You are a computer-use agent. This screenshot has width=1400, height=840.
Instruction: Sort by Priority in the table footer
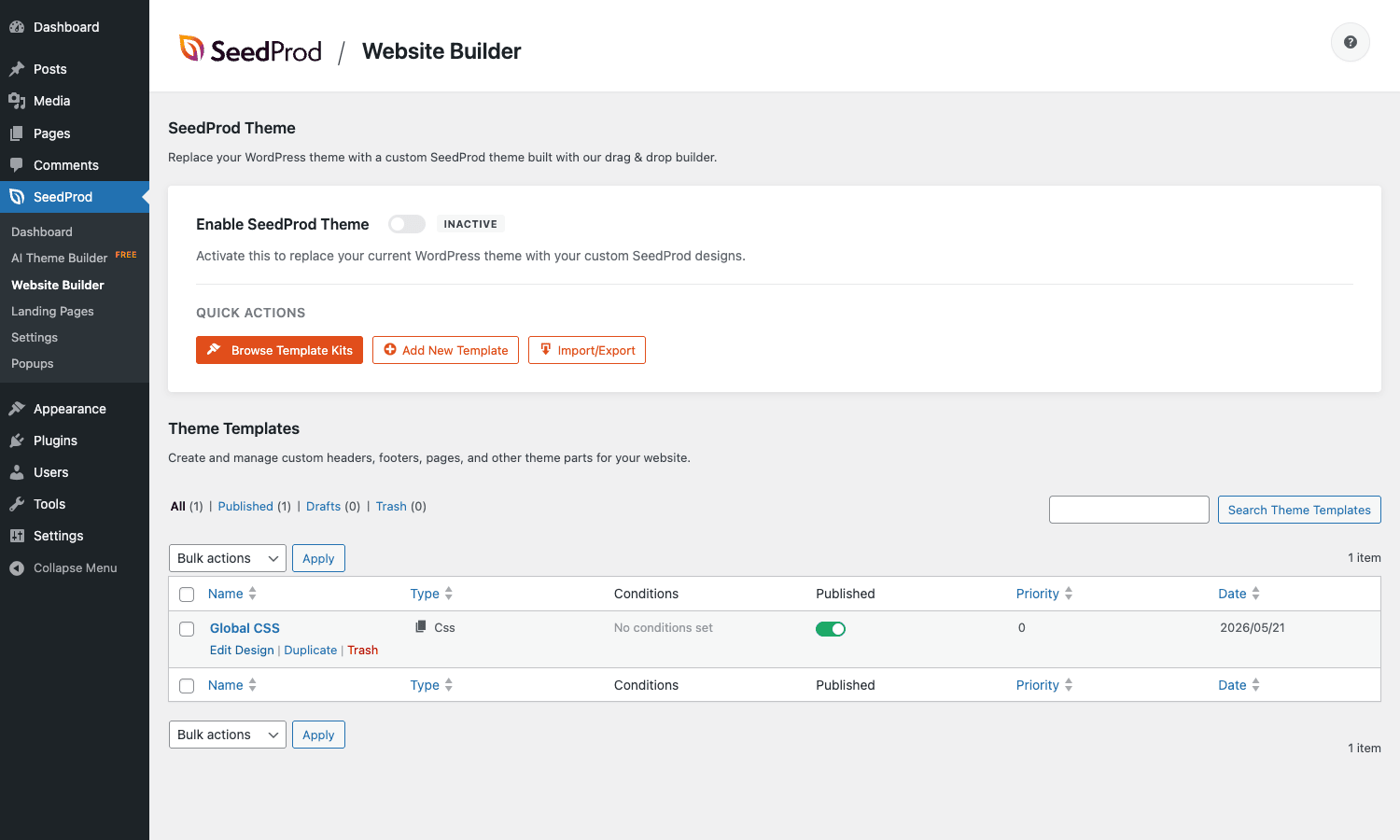click(1044, 685)
